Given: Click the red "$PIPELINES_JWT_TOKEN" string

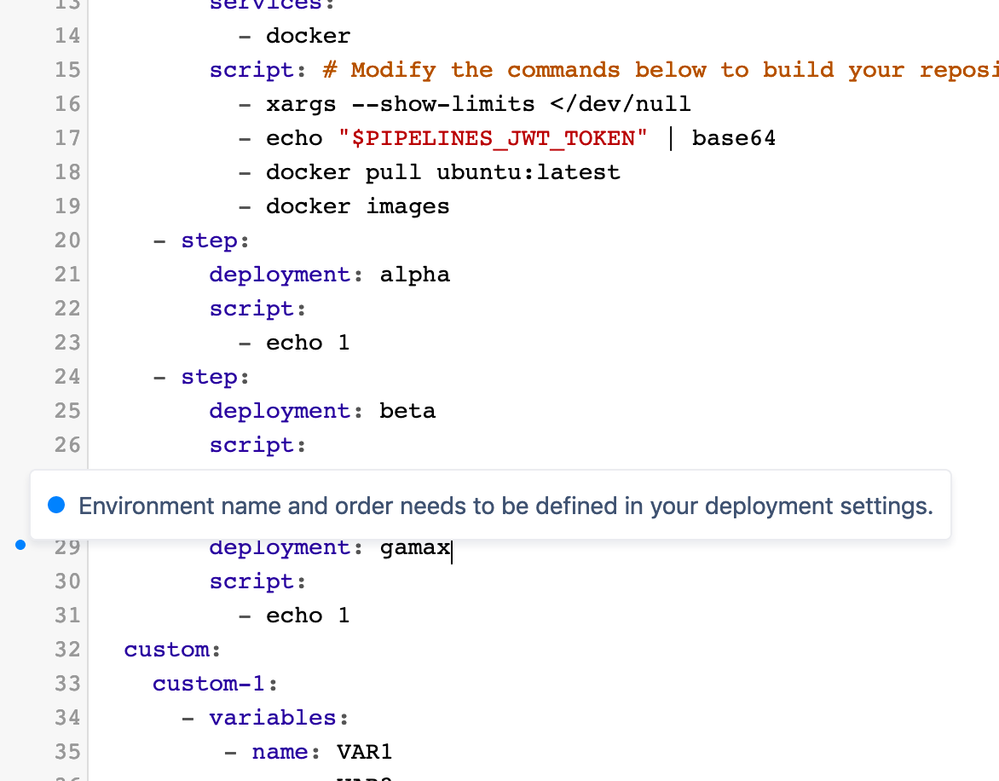Looking at the screenshot, I should (x=493, y=138).
